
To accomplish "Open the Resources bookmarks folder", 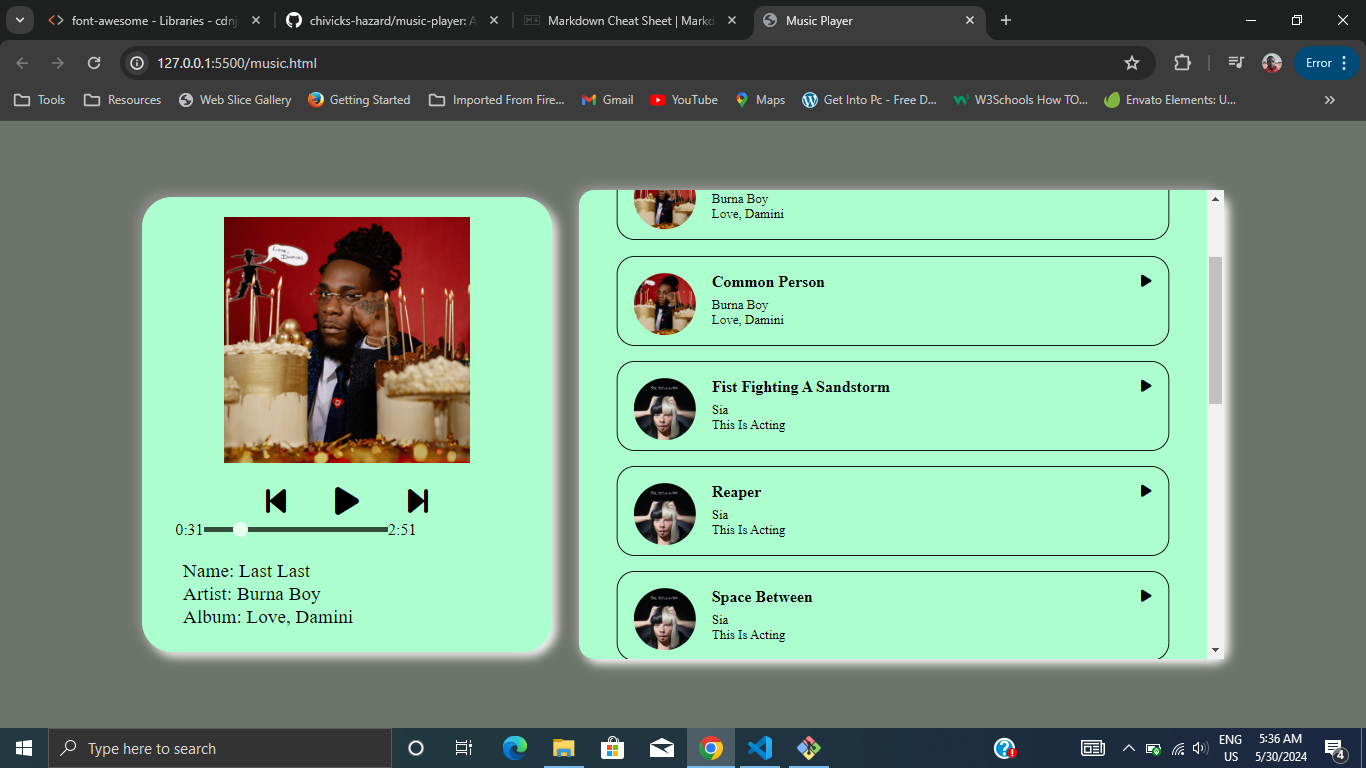I will 122,100.
